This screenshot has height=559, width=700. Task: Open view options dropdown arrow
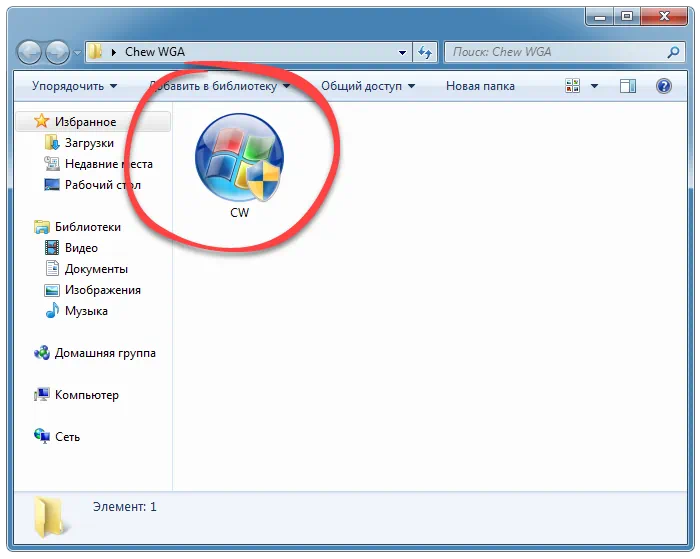594,86
